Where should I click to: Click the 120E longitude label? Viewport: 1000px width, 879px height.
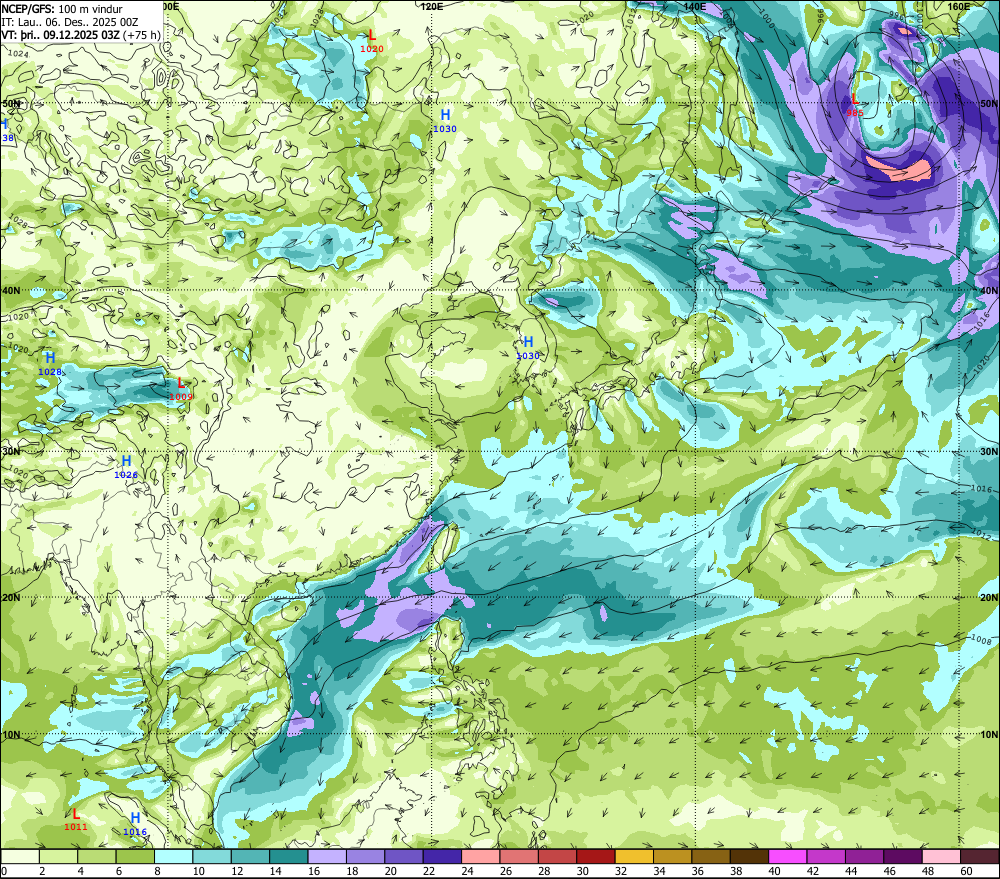tap(432, 6)
